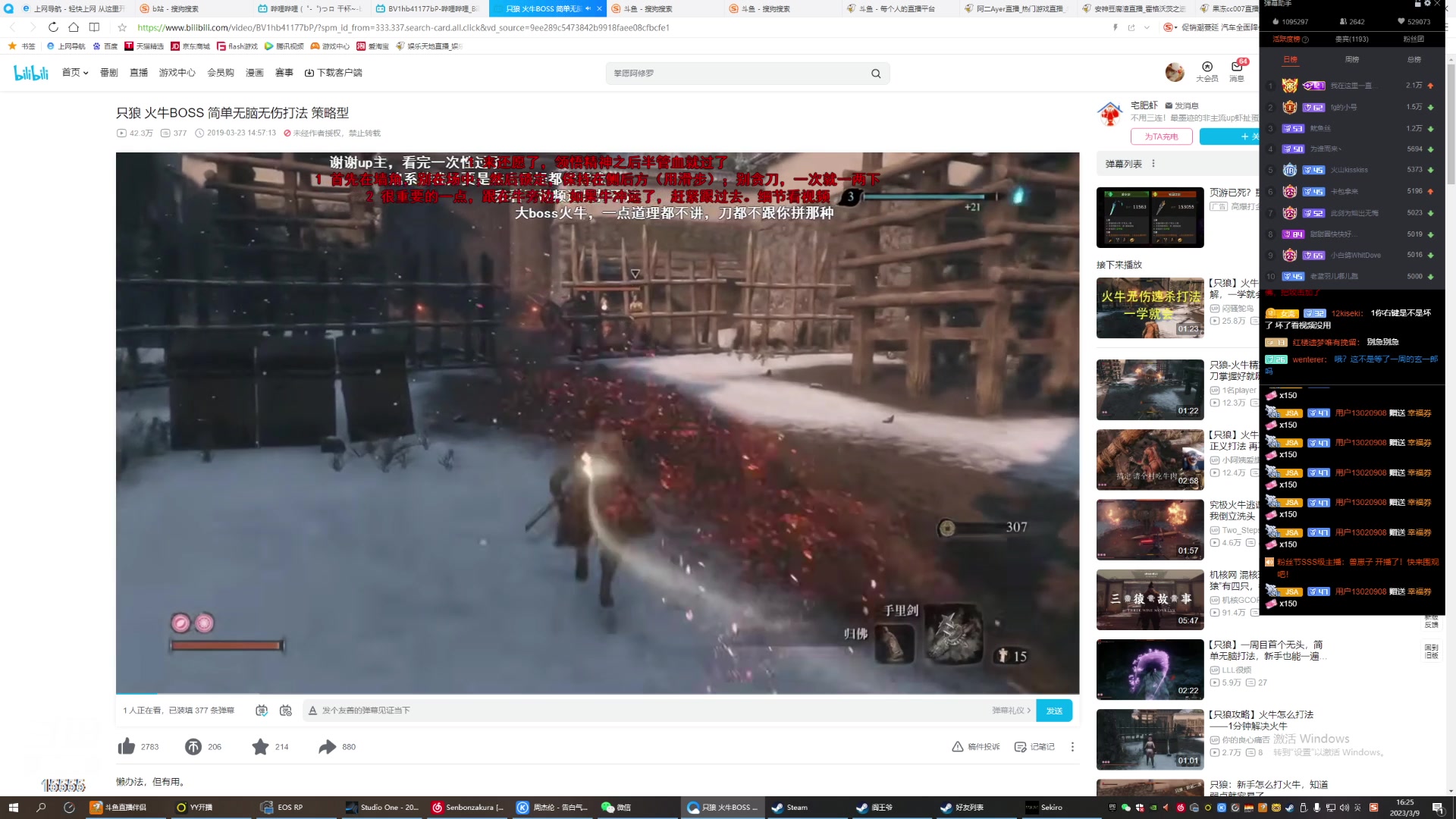Image resolution: width=1456 pixels, height=819 pixels.
Task: Send danmaku with 发送 button
Action: pos(1054,711)
